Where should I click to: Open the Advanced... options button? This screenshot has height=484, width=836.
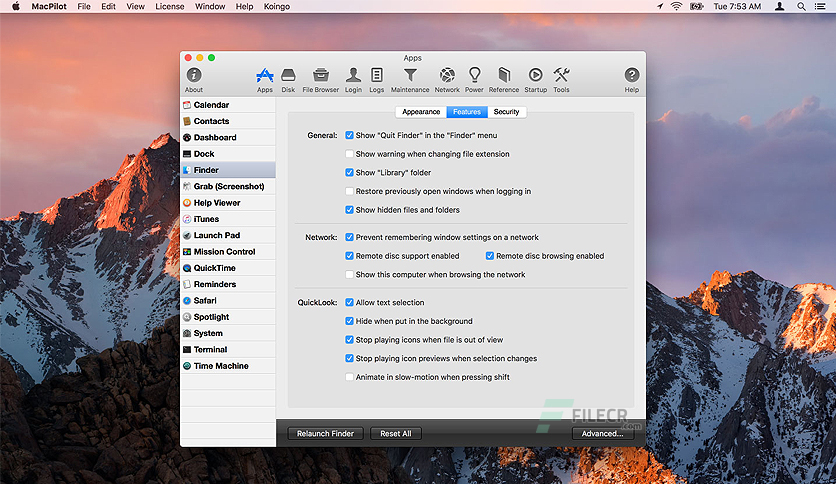pos(602,434)
